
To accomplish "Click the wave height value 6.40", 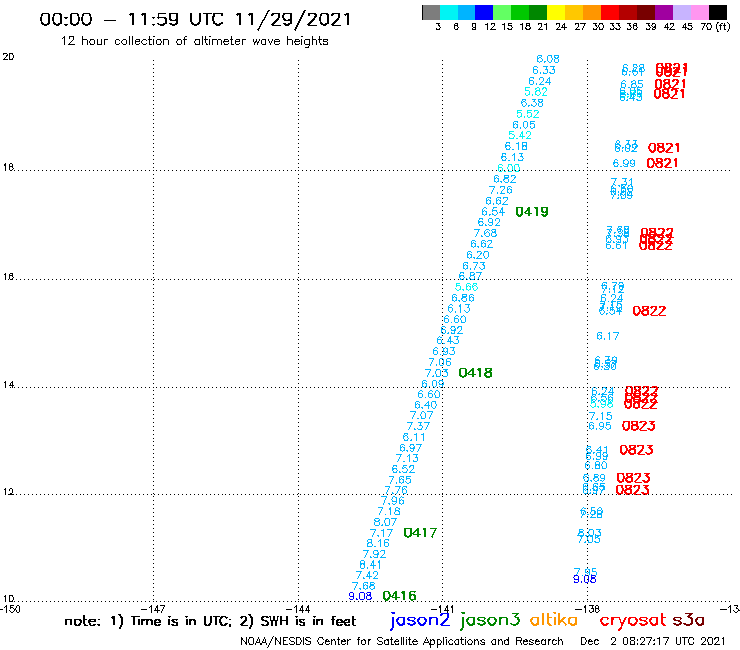I will [426, 405].
